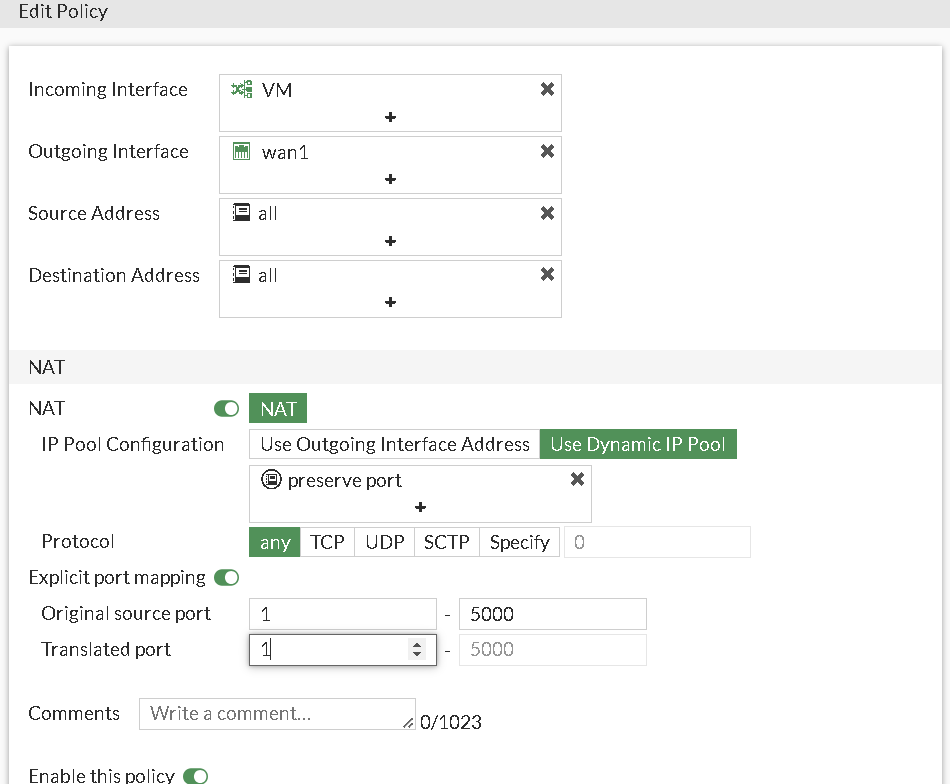Toggle Enable this policy switch

(x=195, y=776)
